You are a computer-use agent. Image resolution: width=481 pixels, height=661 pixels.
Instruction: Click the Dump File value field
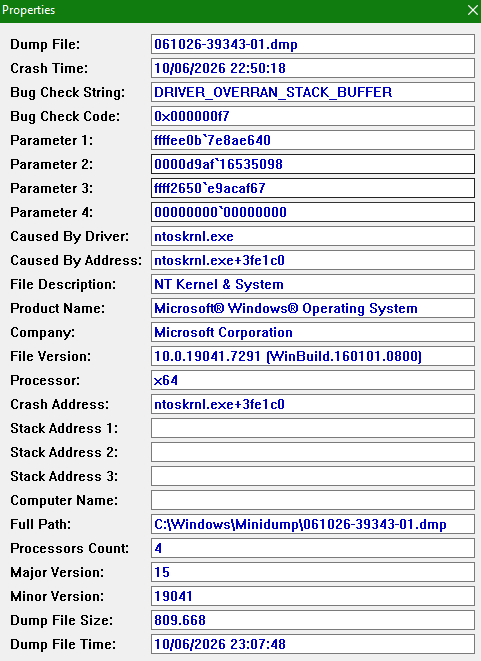tap(313, 44)
